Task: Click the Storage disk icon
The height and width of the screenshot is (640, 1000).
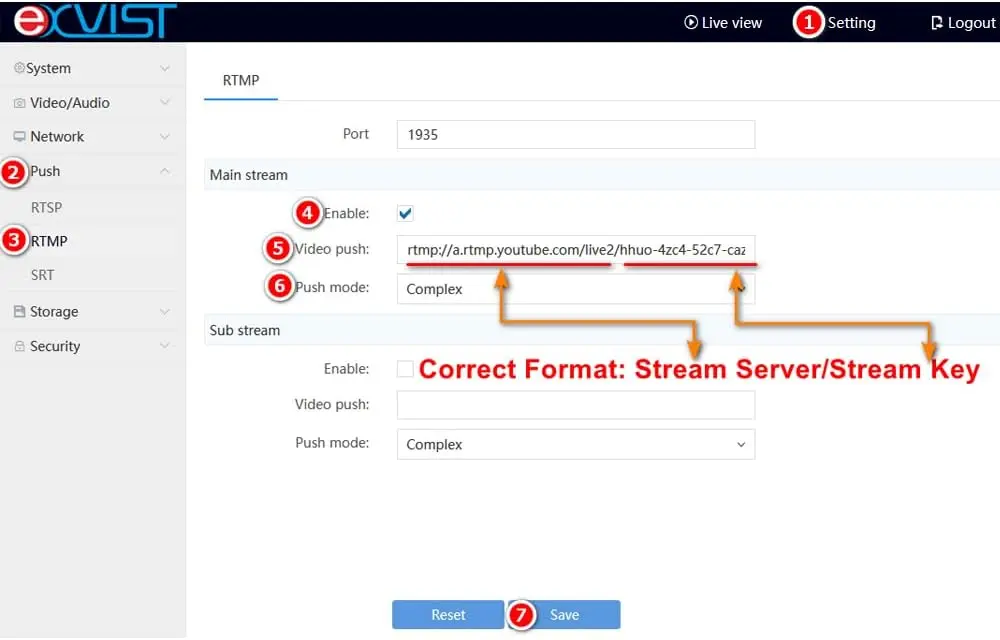Action: pos(19,312)
